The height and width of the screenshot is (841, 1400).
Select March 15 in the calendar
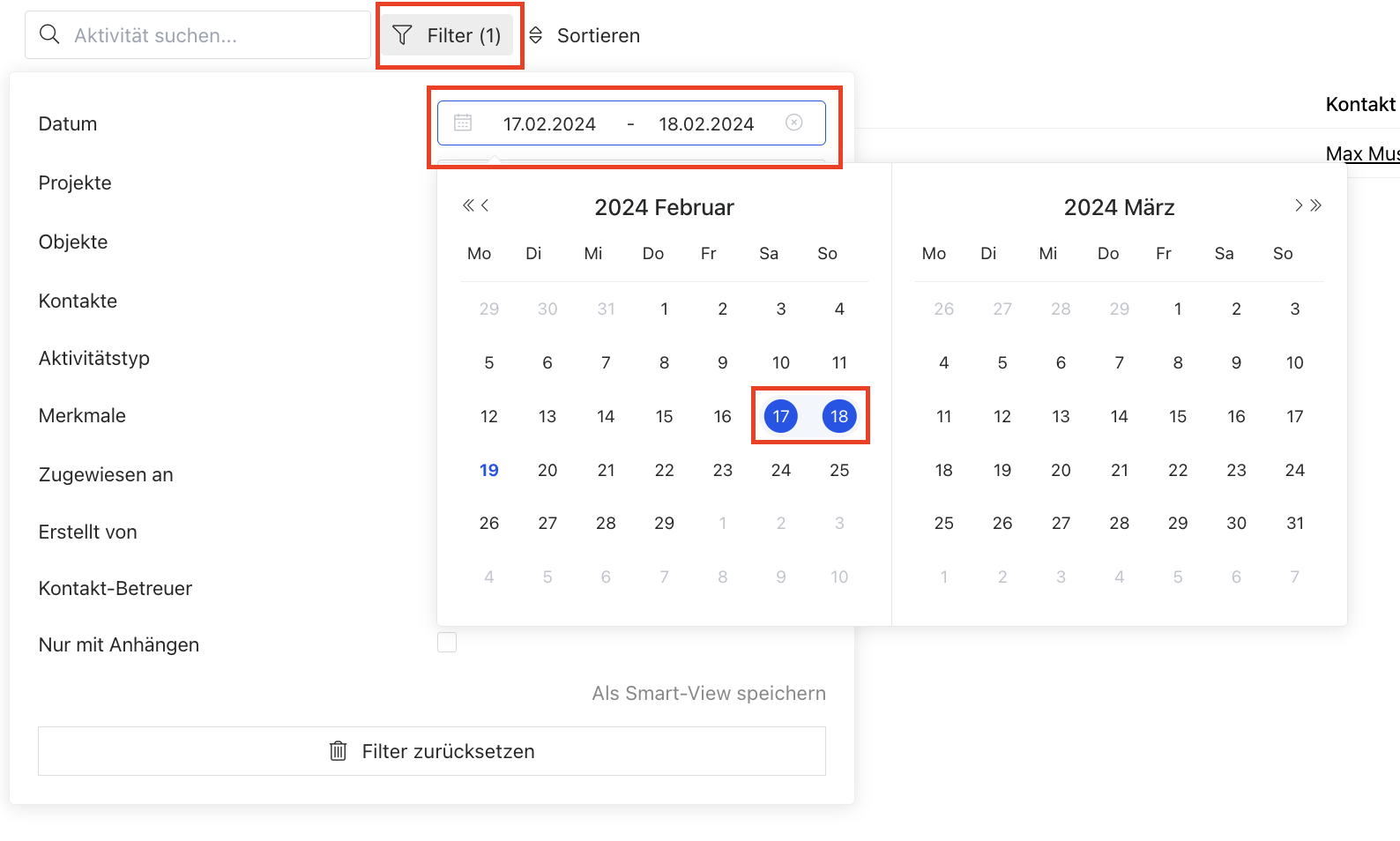1178,416
